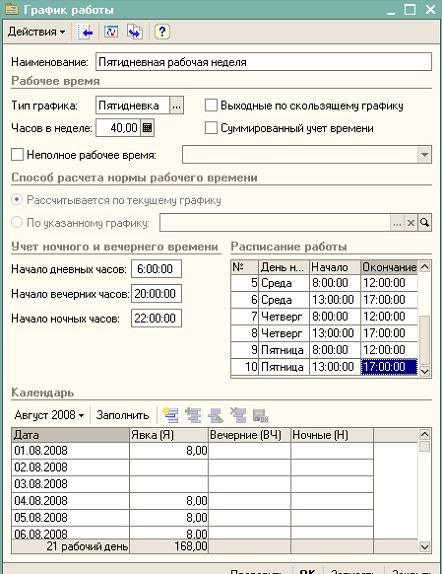Click the Вечерние (ВЧ) column header
Screen dimensions: 442x574
tap(250, 435)
